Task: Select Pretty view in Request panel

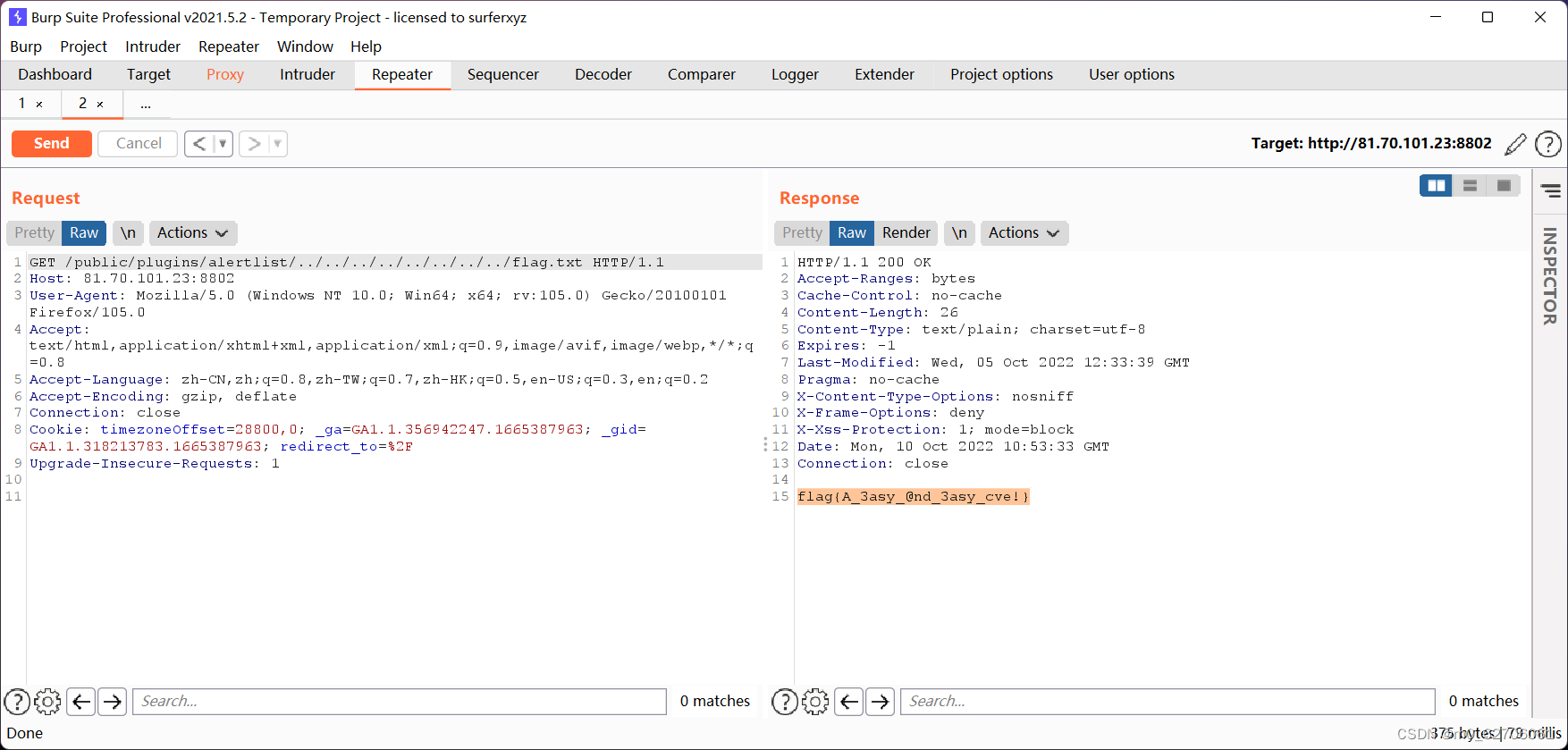Action: tap(35, 232)
